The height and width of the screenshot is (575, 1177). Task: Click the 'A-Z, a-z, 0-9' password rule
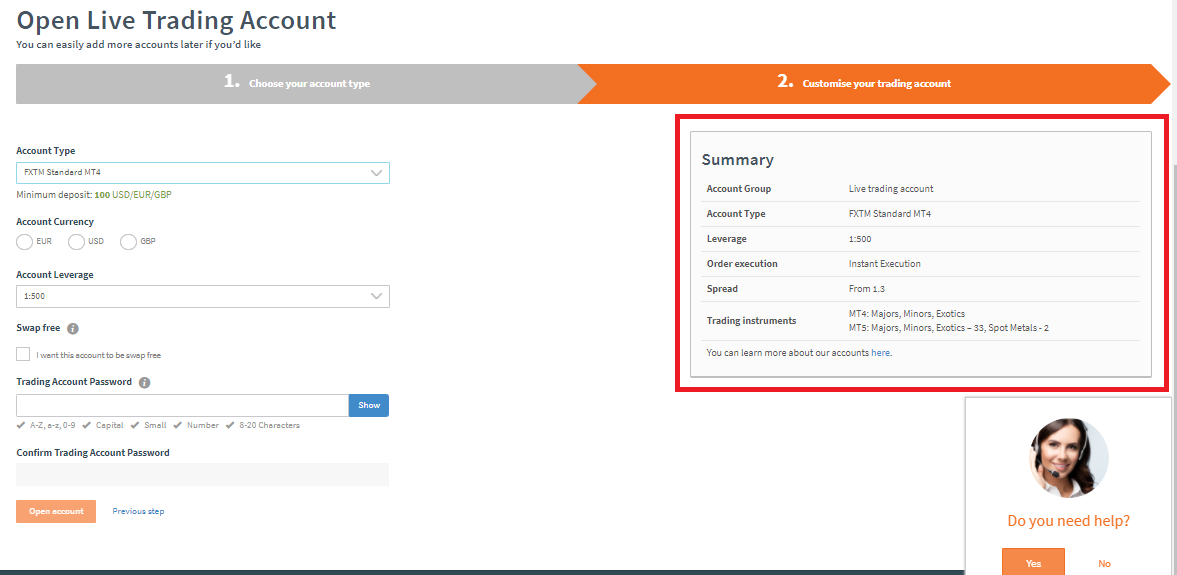click(53, 425)
